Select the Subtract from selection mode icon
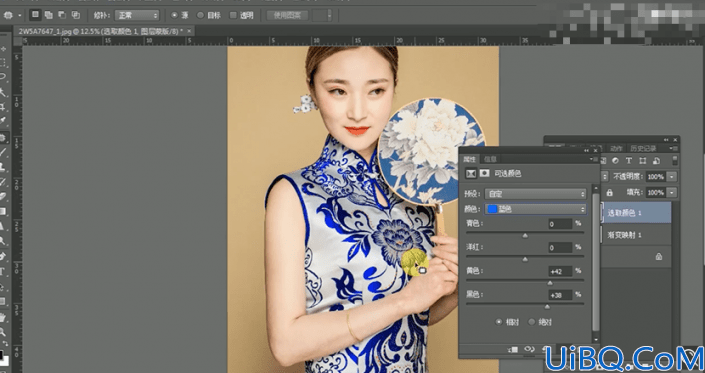Viewport: 705px width, 373px height. pyautogui.click(x=62, y=15)
